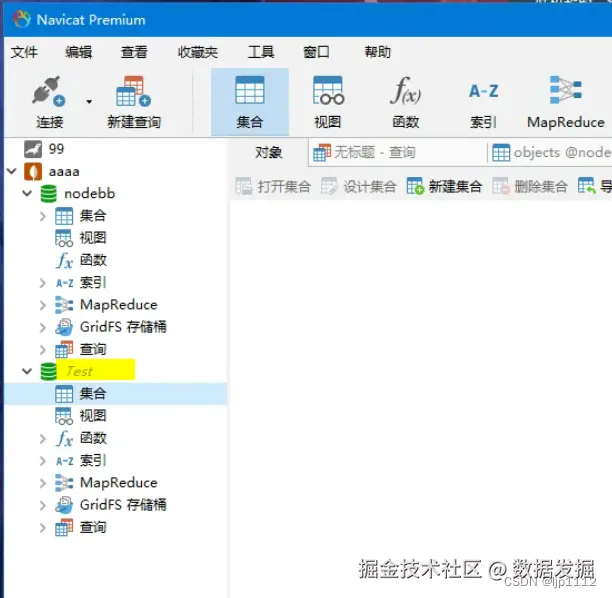The image size is (612, 598).
Task: Expand 索引 under Test
Action: coord(43,461)
